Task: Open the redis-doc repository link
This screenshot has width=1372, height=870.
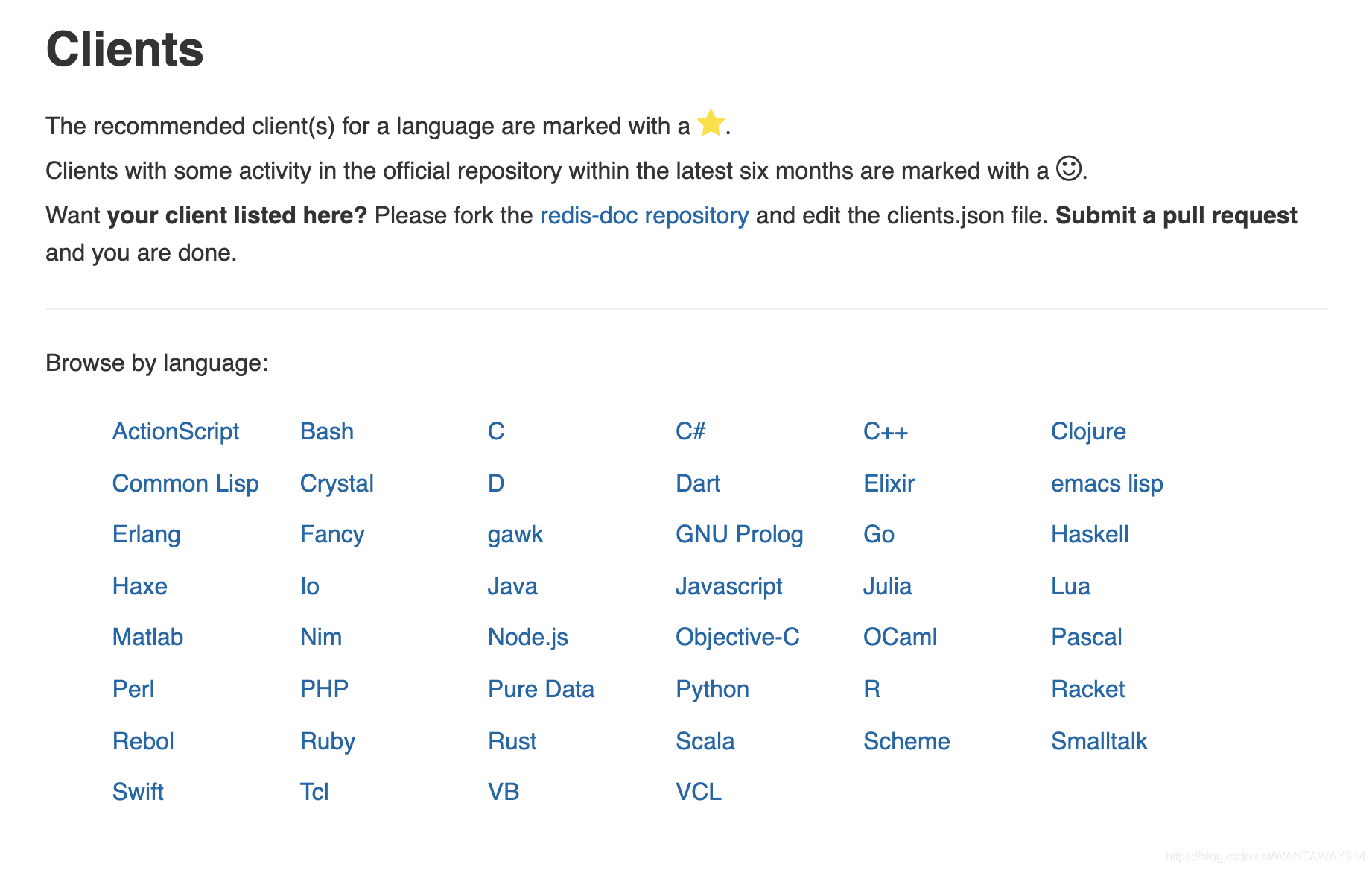Action: coord(644,215)
